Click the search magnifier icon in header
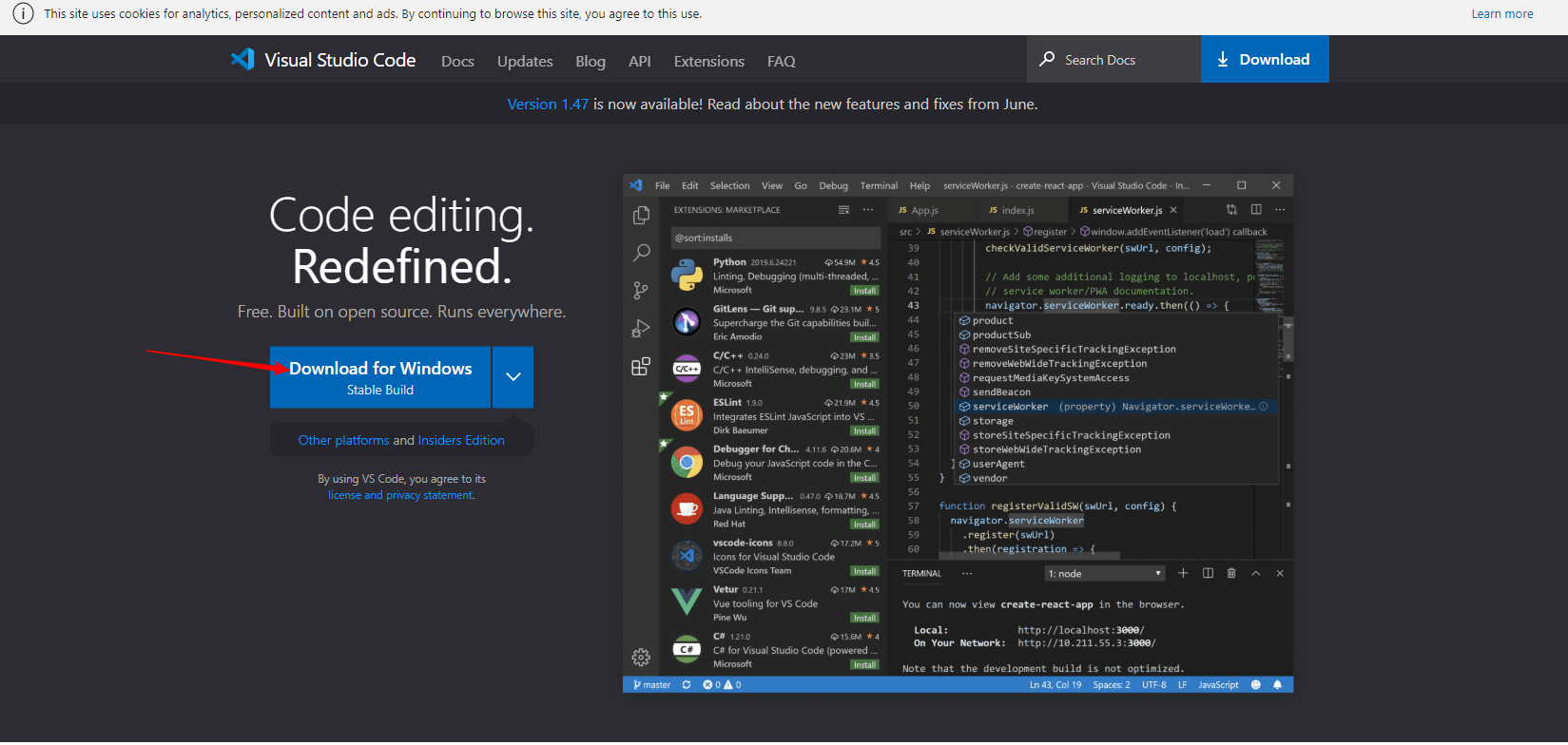1568x745 pixels. (x=1047, y=59)
